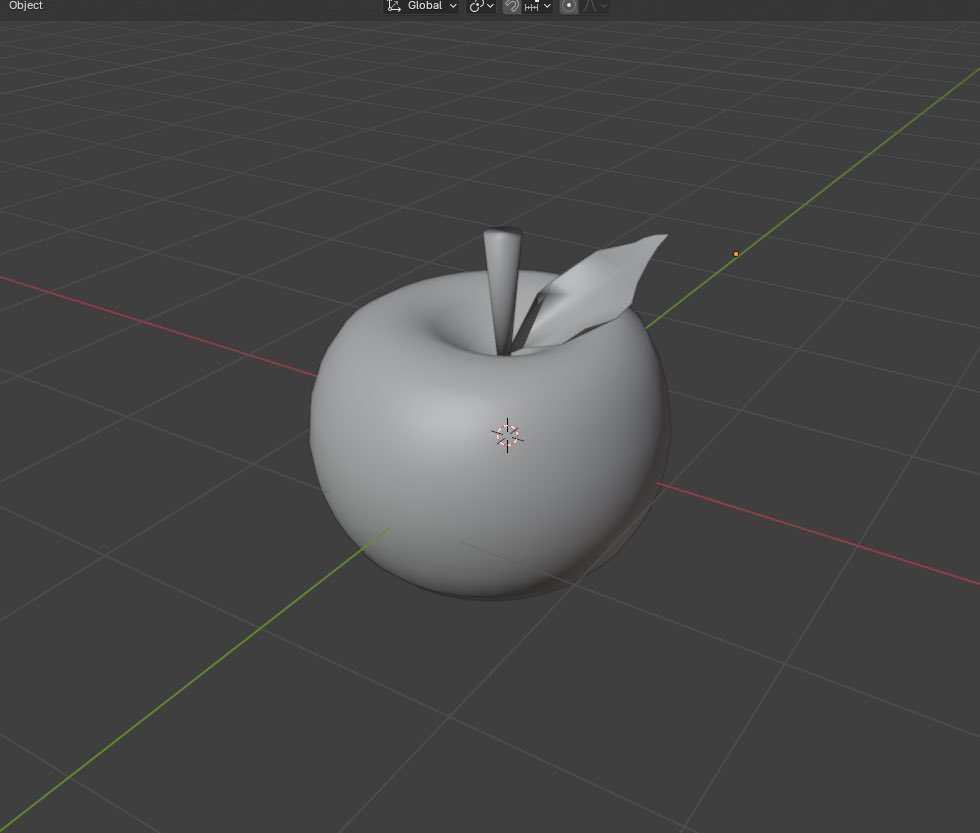Click the 3D cursor on the apple
The height and width of the screenshot is (833, 980).
tap(508, 436)
